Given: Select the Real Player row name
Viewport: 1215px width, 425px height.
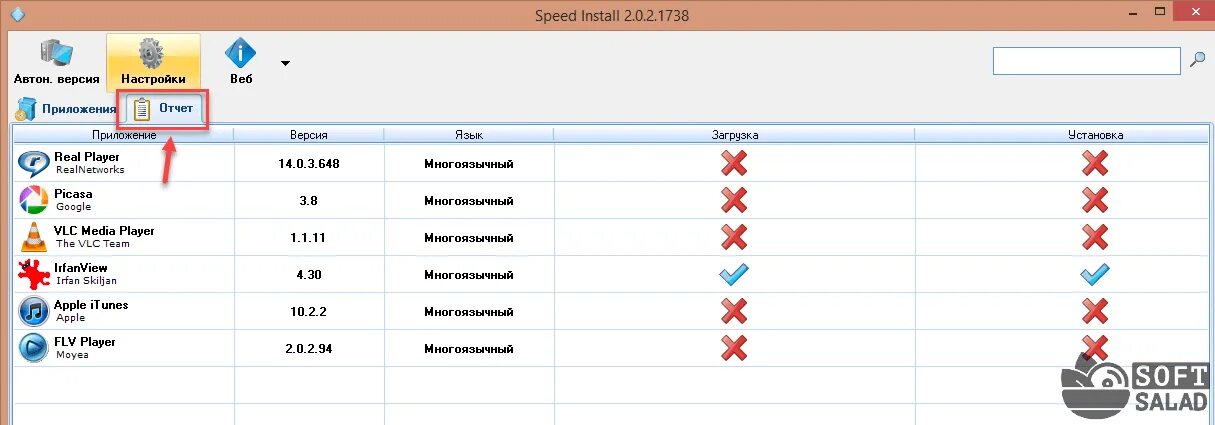Looking at the screenshot, I should tap(87, 157).
